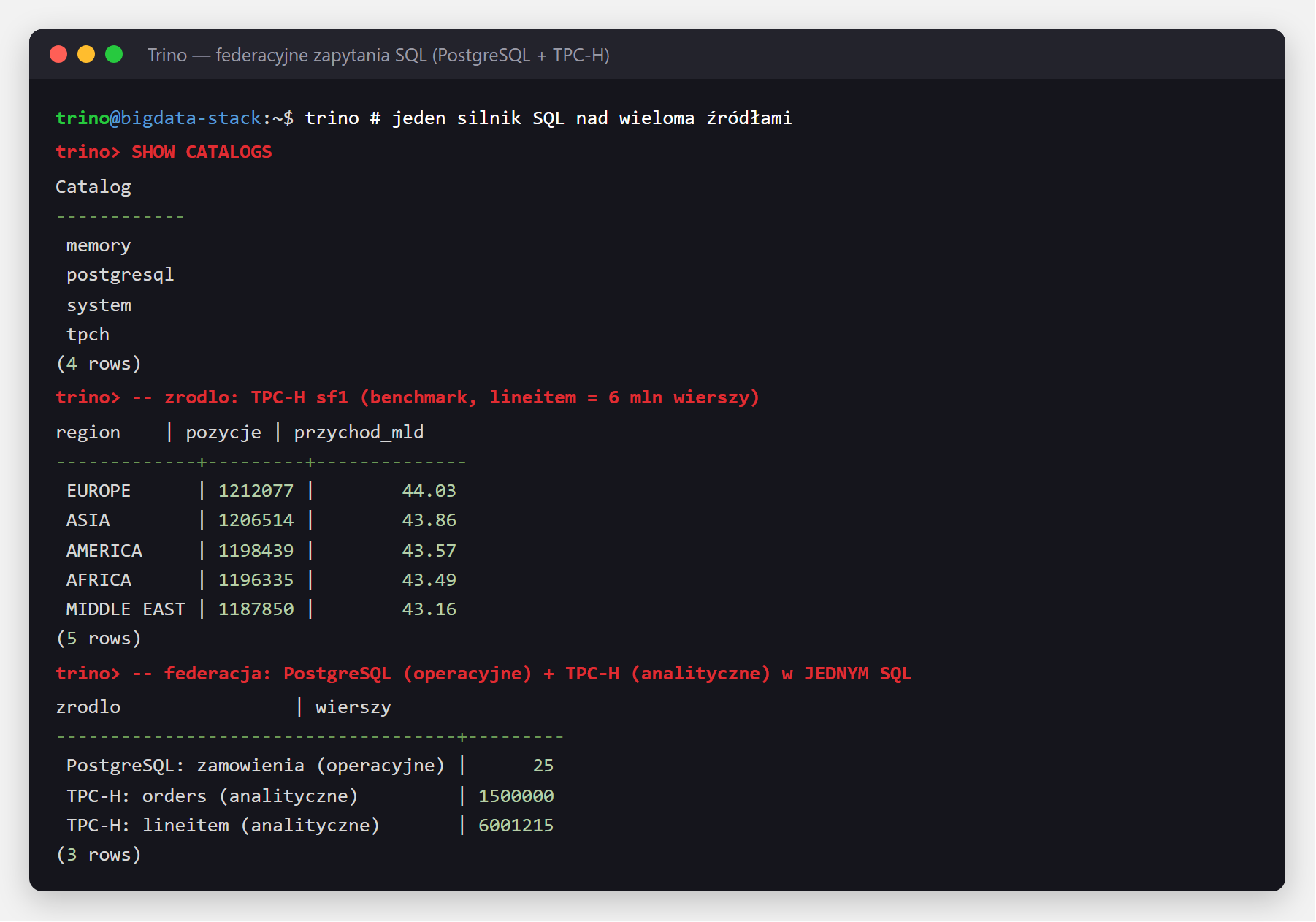
Task: Select 'TPC-H: lineitem (analityczne)' row label
Action: 223,826
